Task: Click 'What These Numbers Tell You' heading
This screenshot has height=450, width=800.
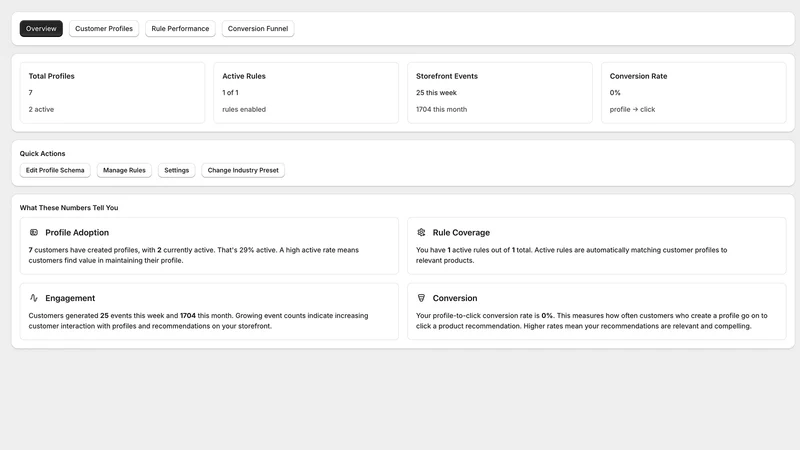Action: 69,208
